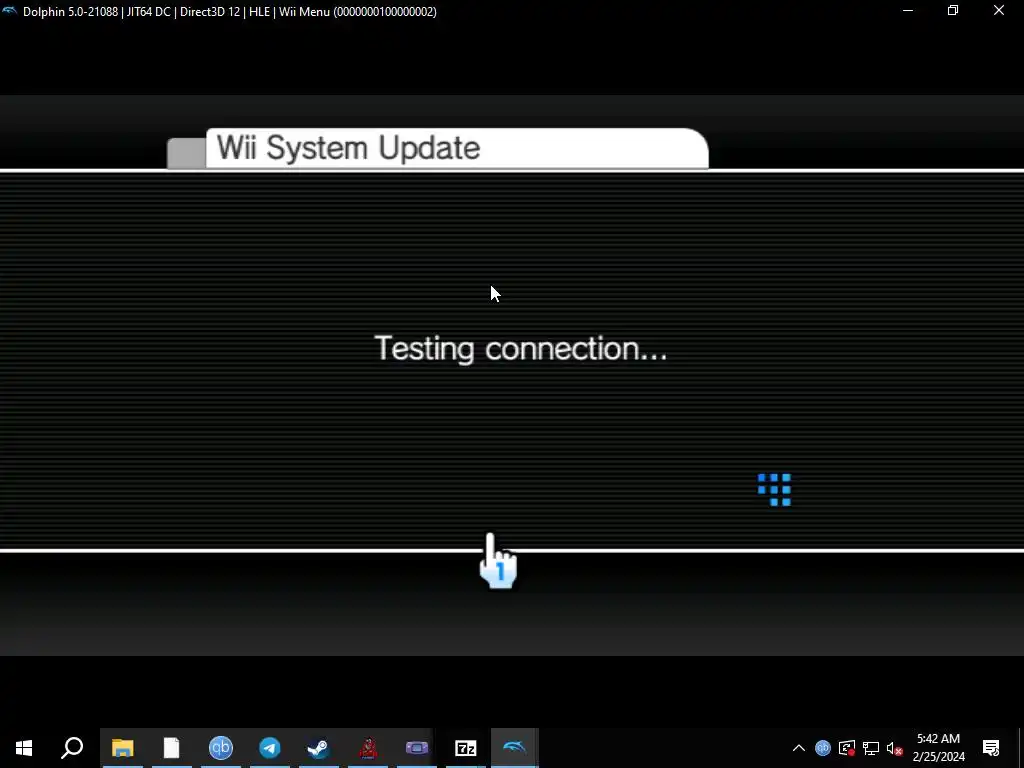Open the blank document app in taskbar
Viewport: 1024px width, 768px height.
tap(171, 748)
